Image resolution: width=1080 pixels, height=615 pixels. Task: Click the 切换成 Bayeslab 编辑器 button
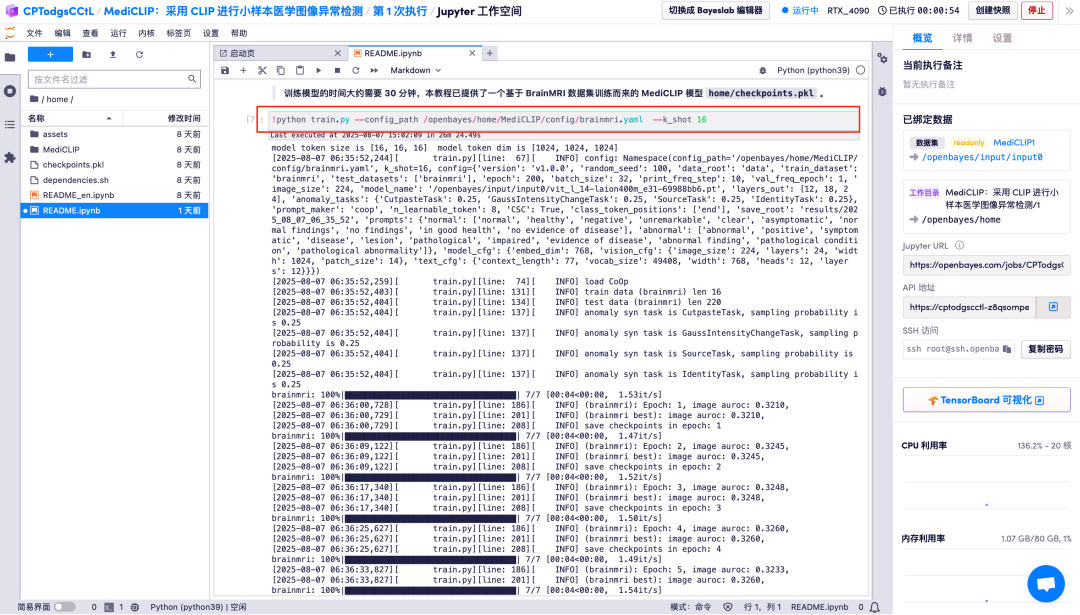click(x=716, y=11)
